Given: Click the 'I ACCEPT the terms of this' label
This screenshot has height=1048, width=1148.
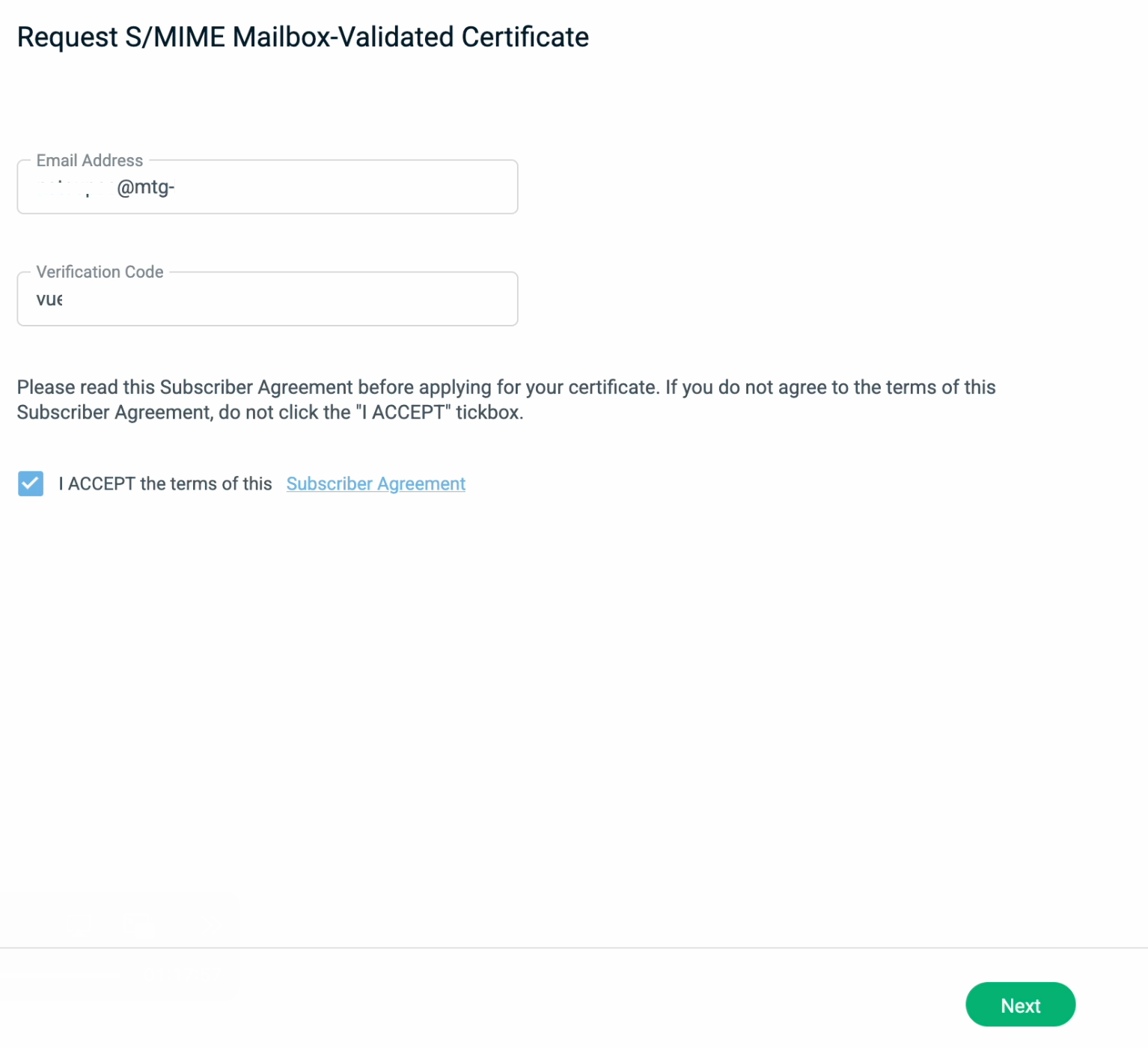Looking at the screenshot, I should tap(165, 484).
